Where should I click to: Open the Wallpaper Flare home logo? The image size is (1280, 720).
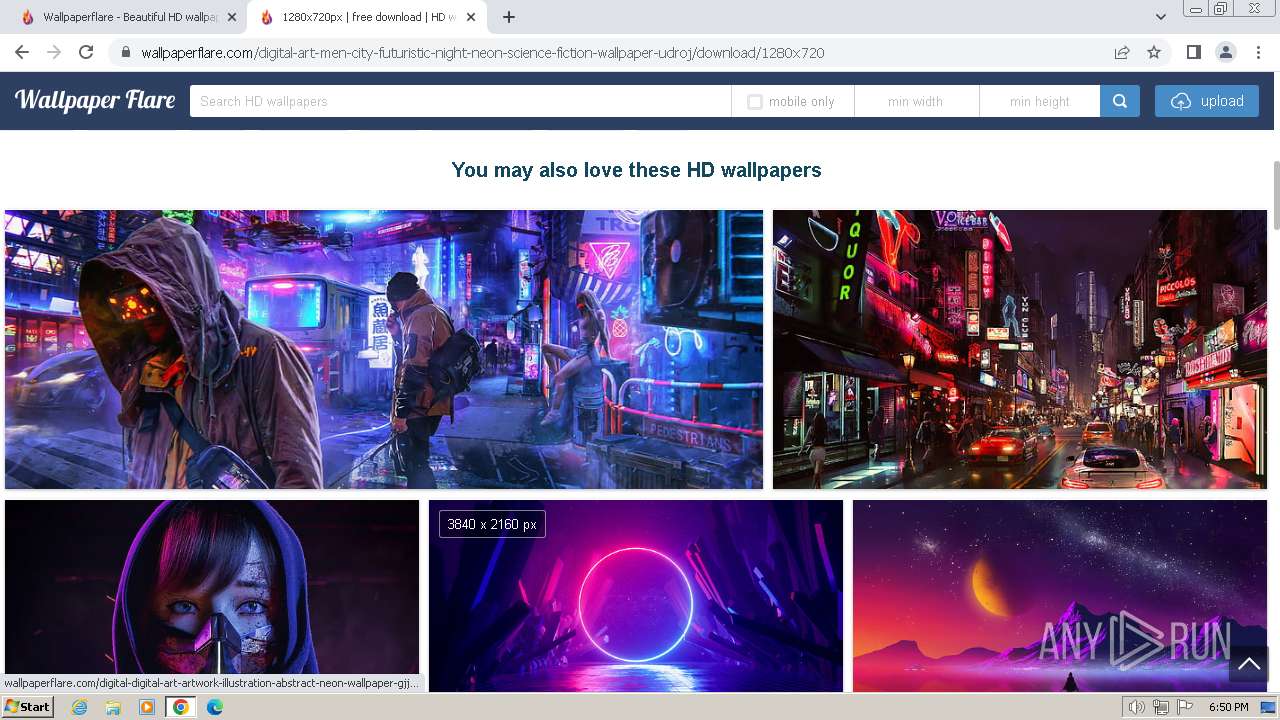point(95,100)
